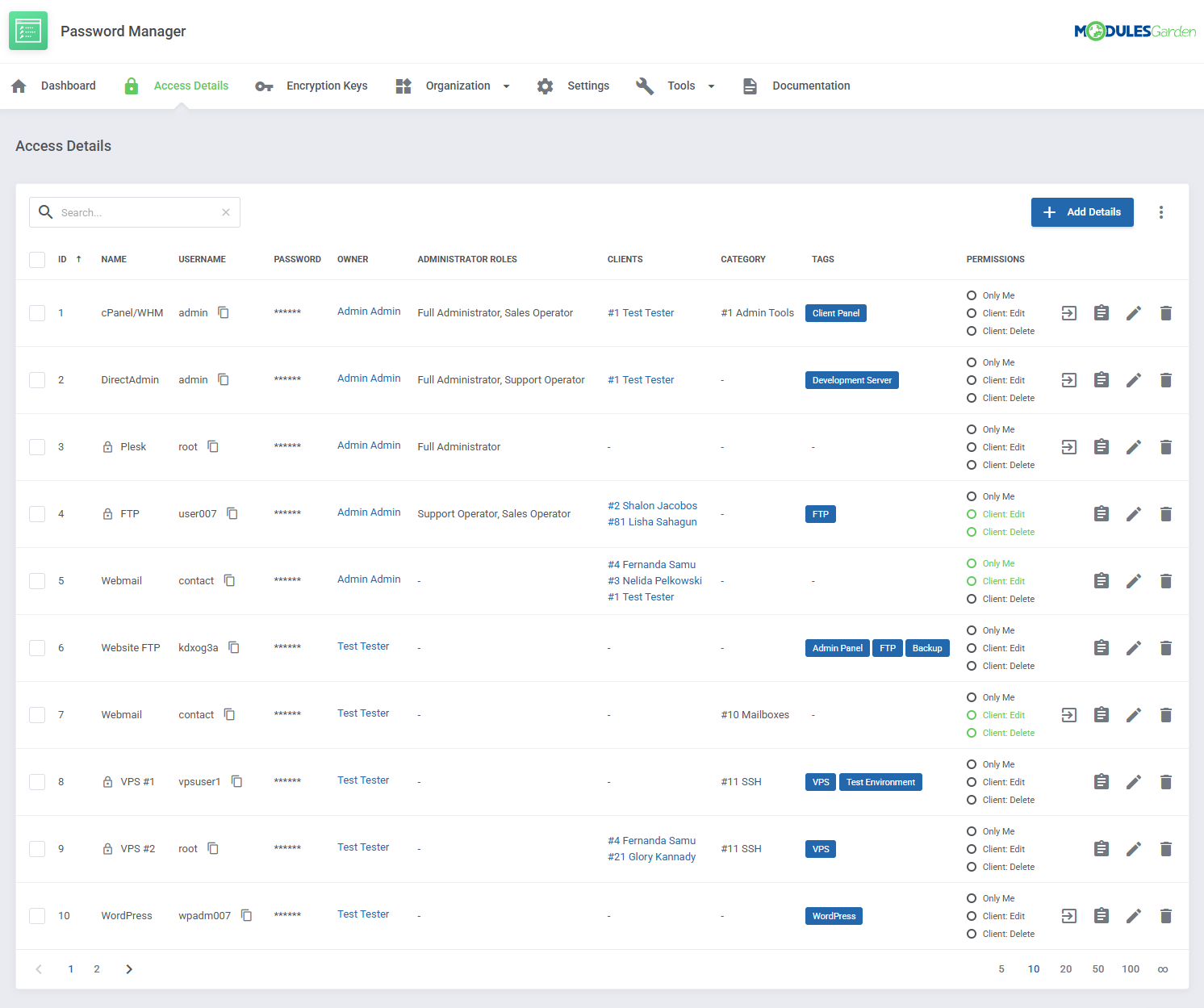This screenshot has height=1008, width=1204.
Task: Check the select-all checkbox in table header
Action: (x=37, y=260)
